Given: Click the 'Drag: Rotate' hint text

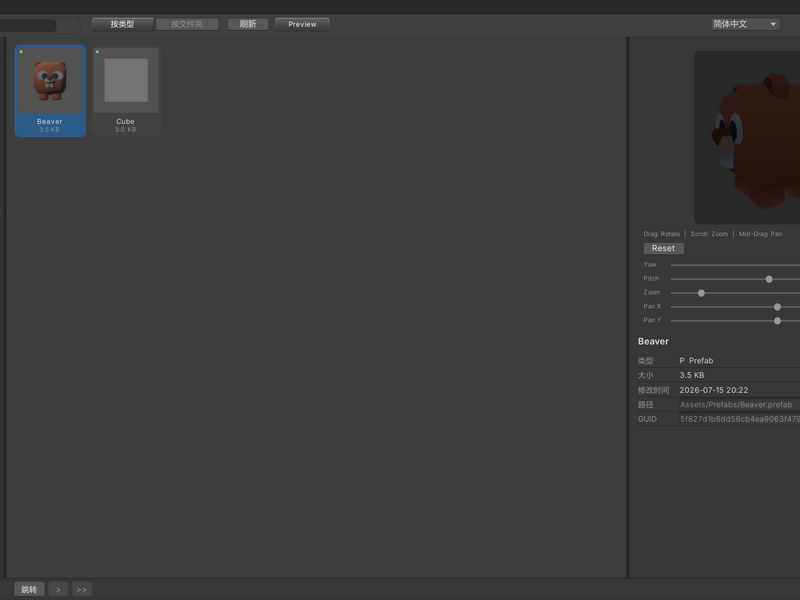Looking at the screenshot, I should [662, 234].
